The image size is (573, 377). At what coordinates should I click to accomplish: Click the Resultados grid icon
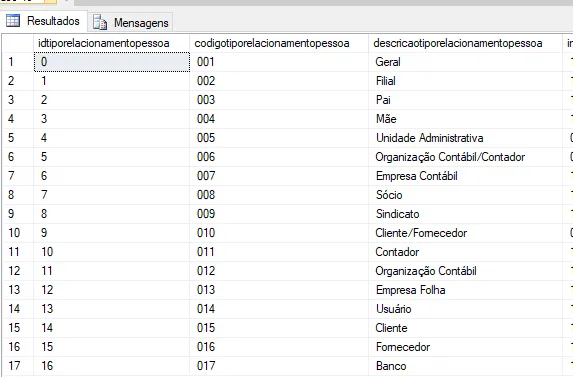[x=13, y=21]
